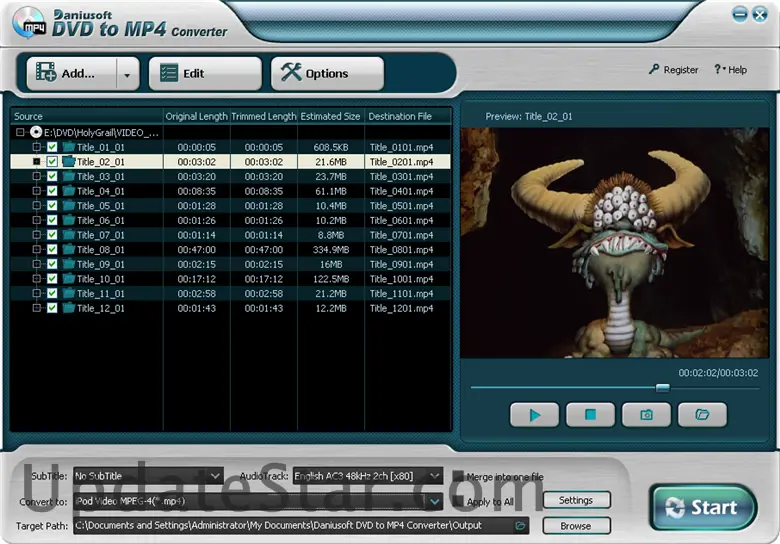The image size is (780, 544).
Task: Play the preview video
Action: coord(534,415)
